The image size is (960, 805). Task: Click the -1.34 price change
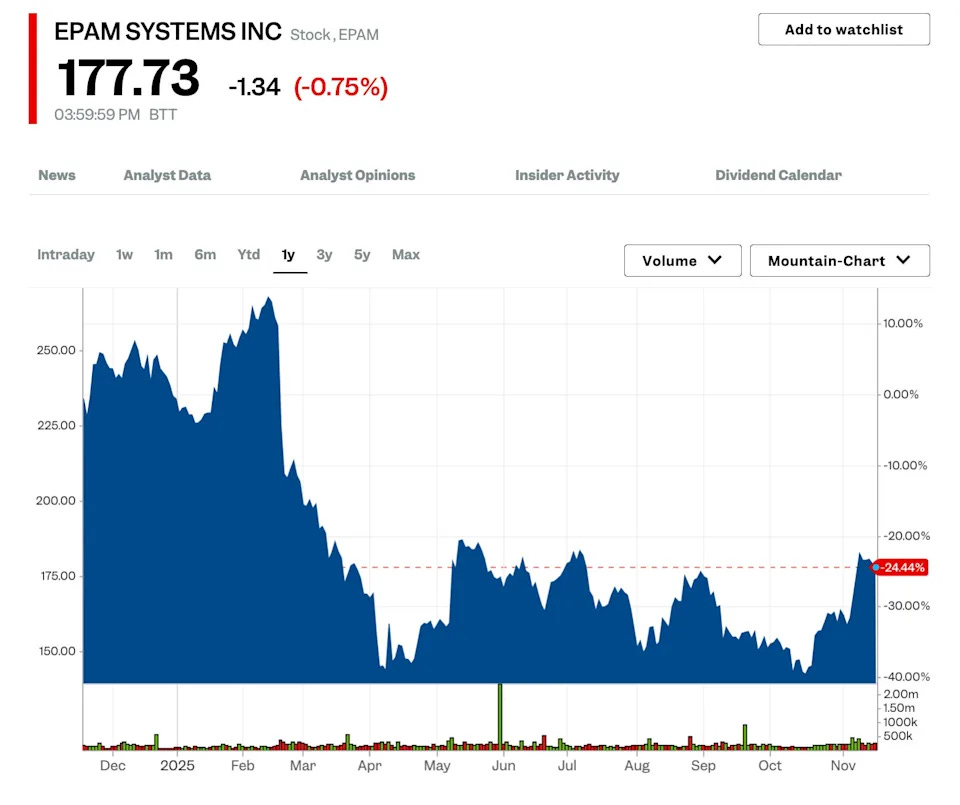click(254, 87)
